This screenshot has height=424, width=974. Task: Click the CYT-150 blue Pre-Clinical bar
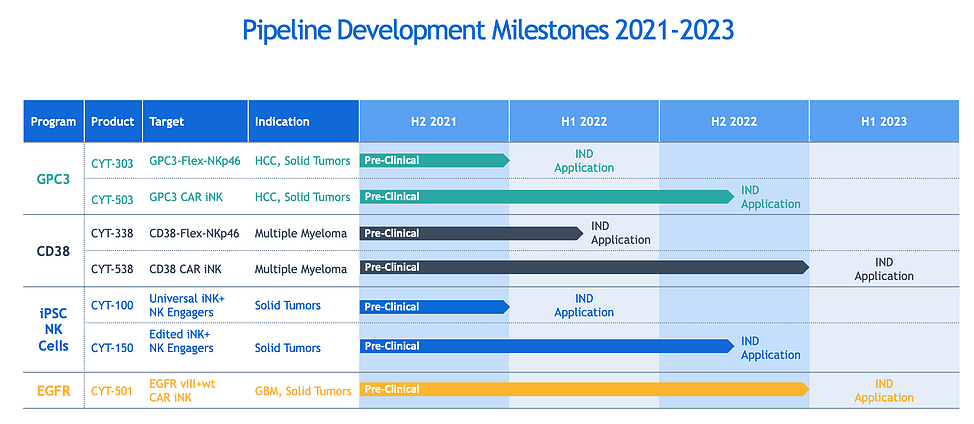point(547,346)
